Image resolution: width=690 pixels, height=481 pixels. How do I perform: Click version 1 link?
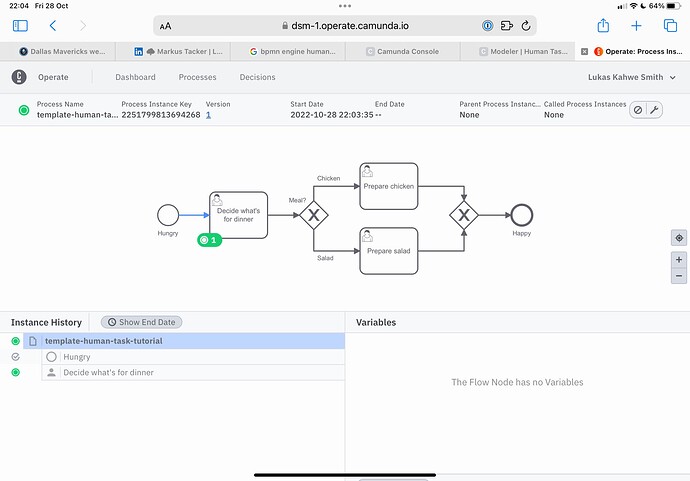pos(208,115)
